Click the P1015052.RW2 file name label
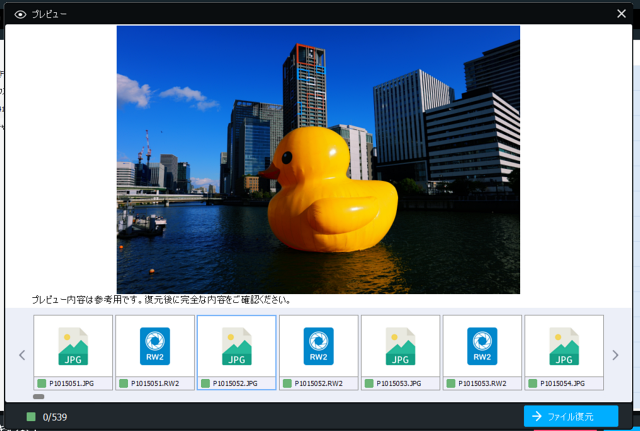The image size is (640, 431). [319, 383]
